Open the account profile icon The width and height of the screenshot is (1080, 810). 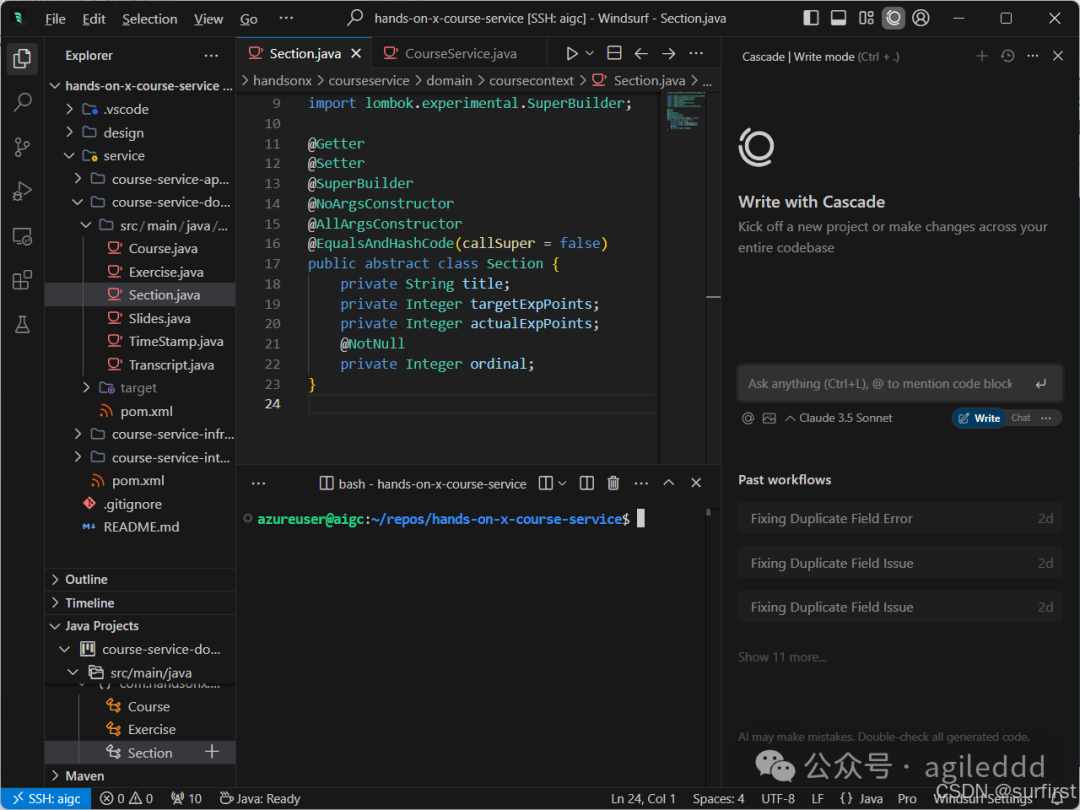click(x=921, y=18)
